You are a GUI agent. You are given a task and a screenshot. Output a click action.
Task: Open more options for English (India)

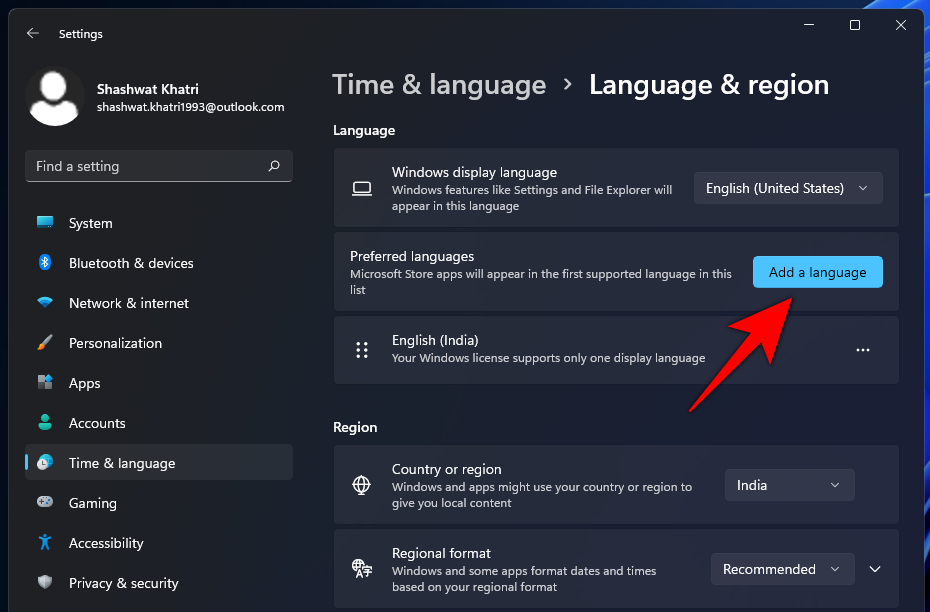(x=863, y=350)
